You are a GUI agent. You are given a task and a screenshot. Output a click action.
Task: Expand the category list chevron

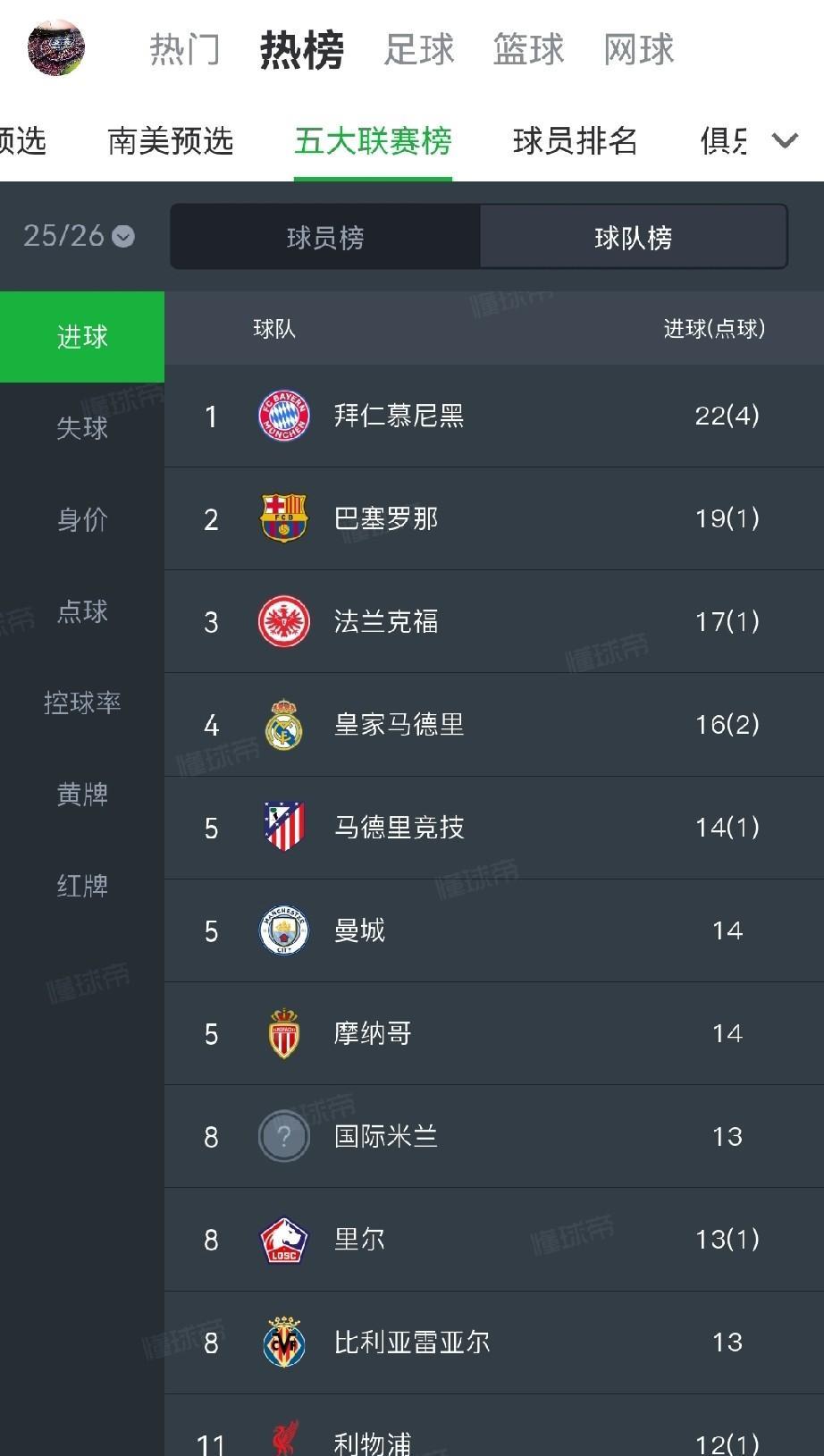point(785,140)
